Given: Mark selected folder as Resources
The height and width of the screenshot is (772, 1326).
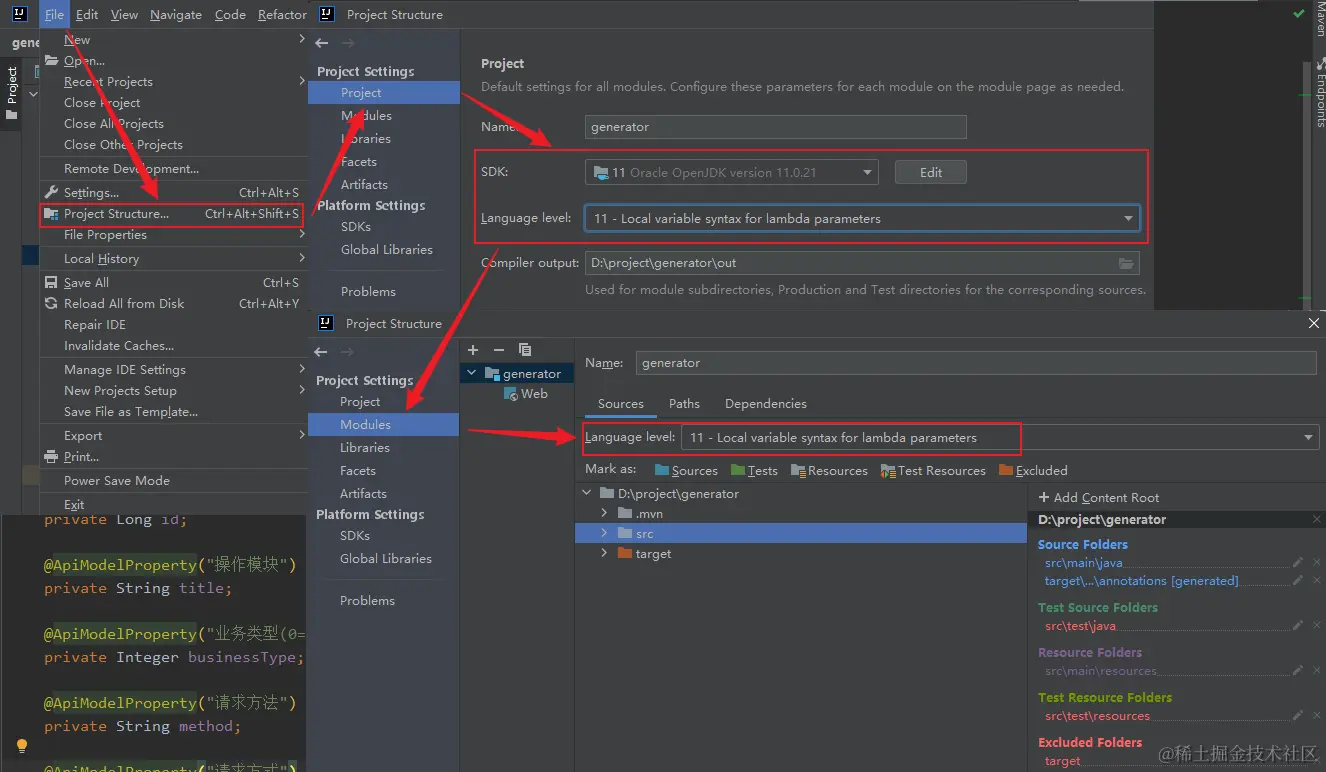Looking at the screenshot, I should click(x=829, y=470).
